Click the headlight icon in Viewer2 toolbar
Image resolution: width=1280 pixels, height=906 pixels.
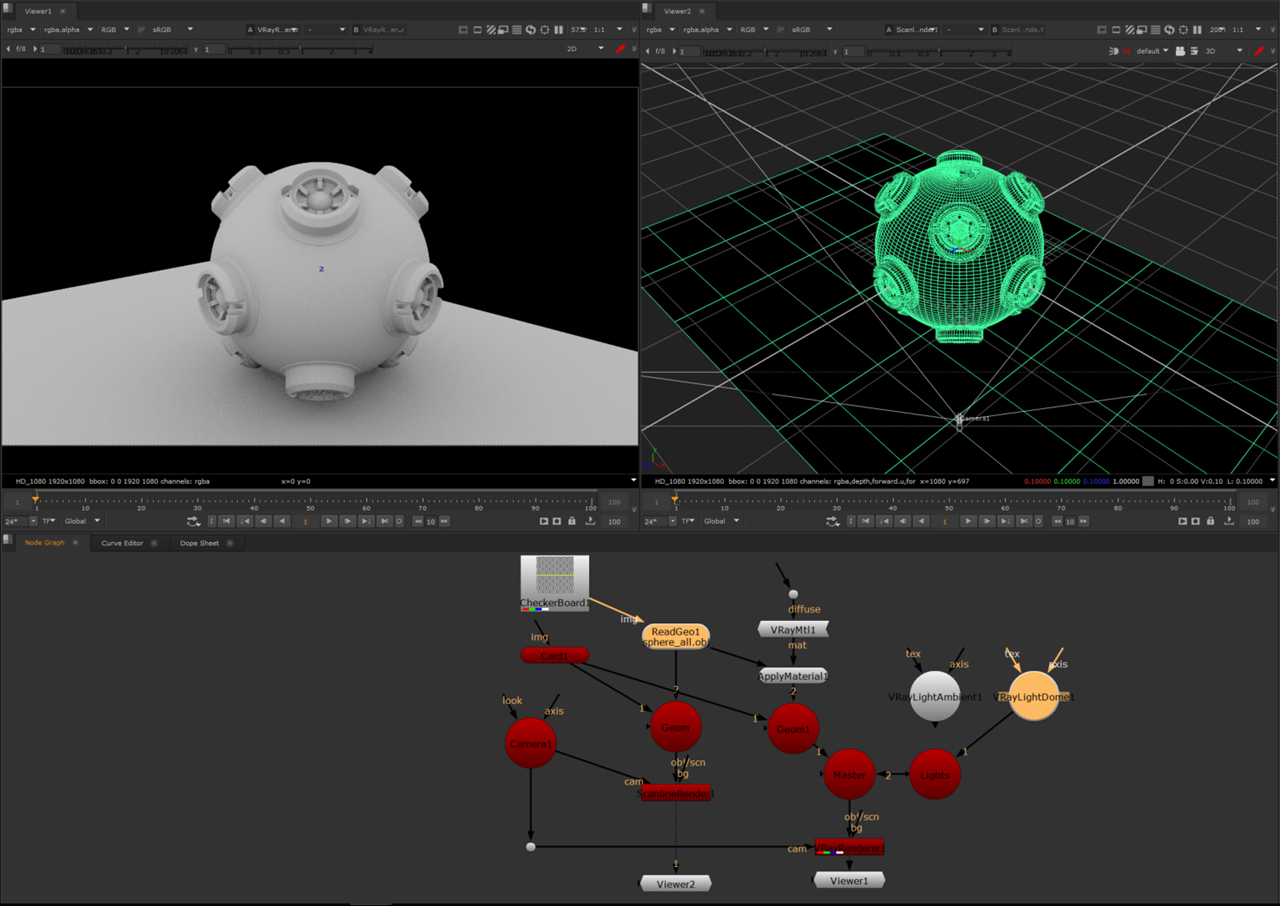[1114, 50]
